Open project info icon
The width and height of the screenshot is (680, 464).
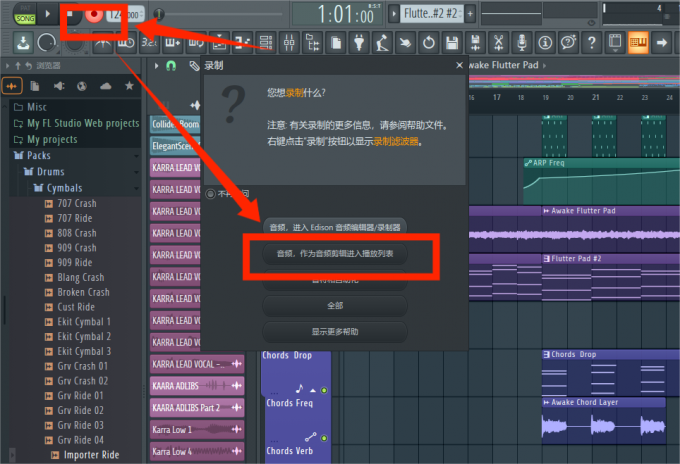point(545,42)
